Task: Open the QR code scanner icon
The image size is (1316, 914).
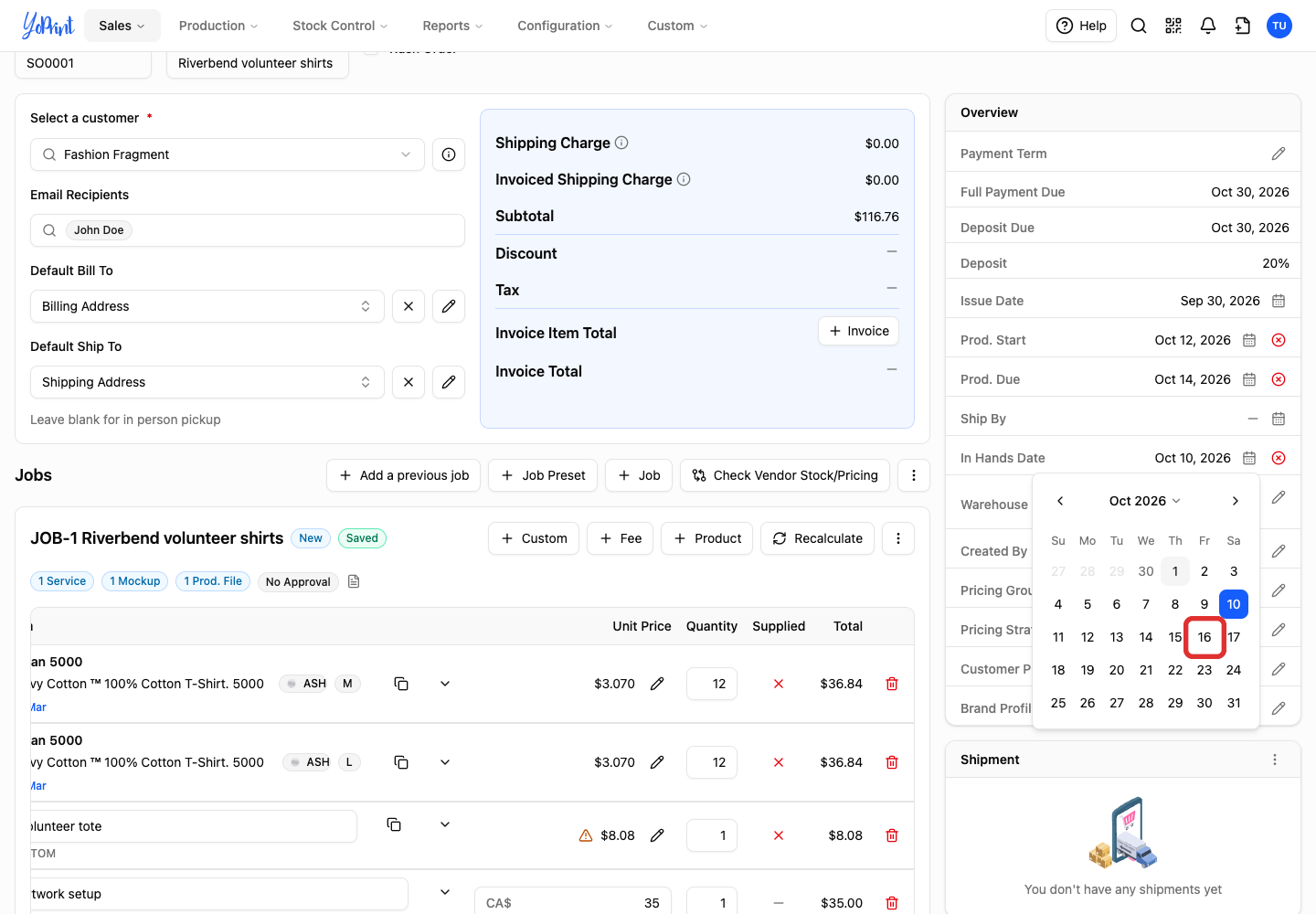Action: tap(1173, 26)
